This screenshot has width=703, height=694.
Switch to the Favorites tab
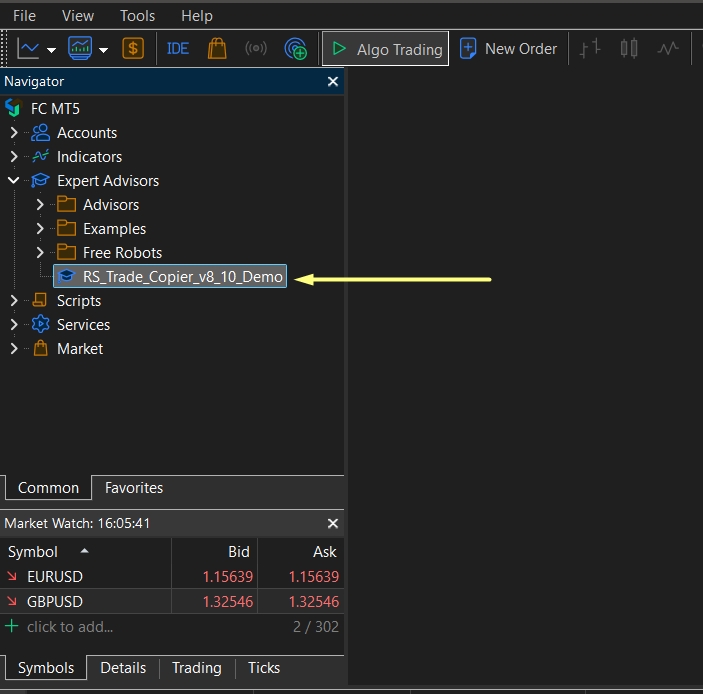pos(134,488)
